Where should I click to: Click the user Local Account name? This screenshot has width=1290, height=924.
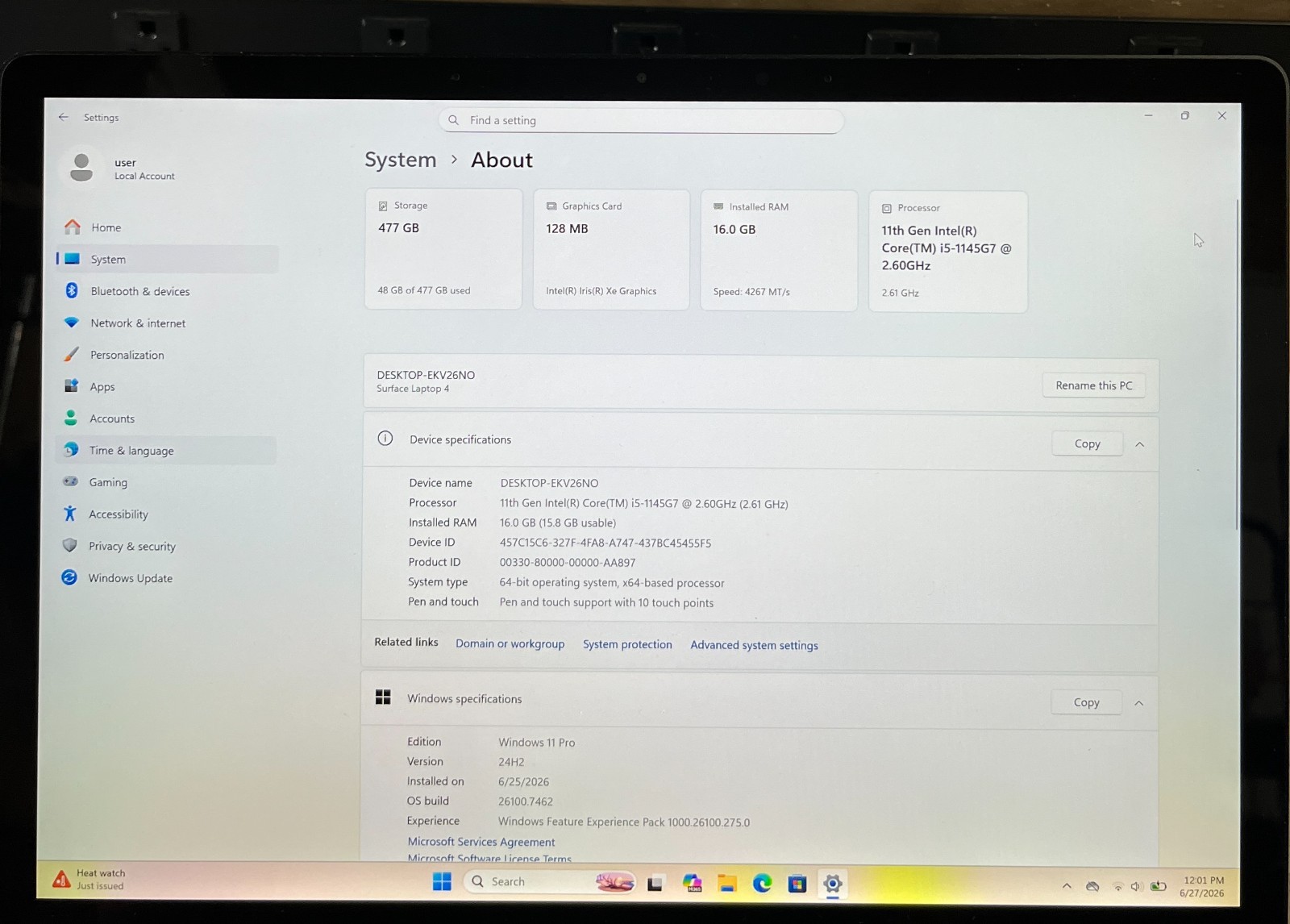point(144,169)
